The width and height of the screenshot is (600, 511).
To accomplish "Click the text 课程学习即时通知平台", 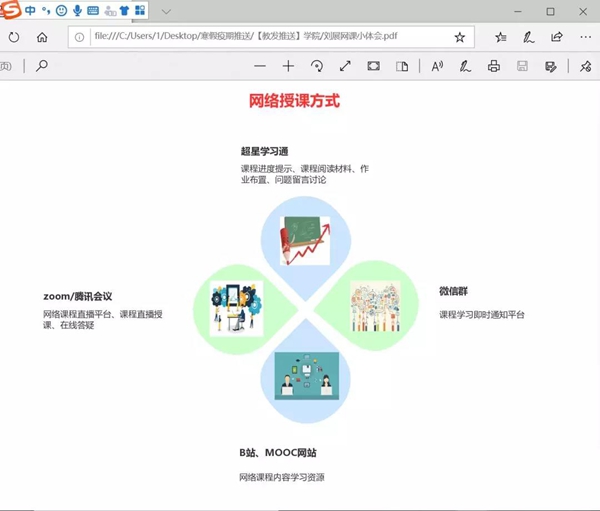I will click(482, 315).
